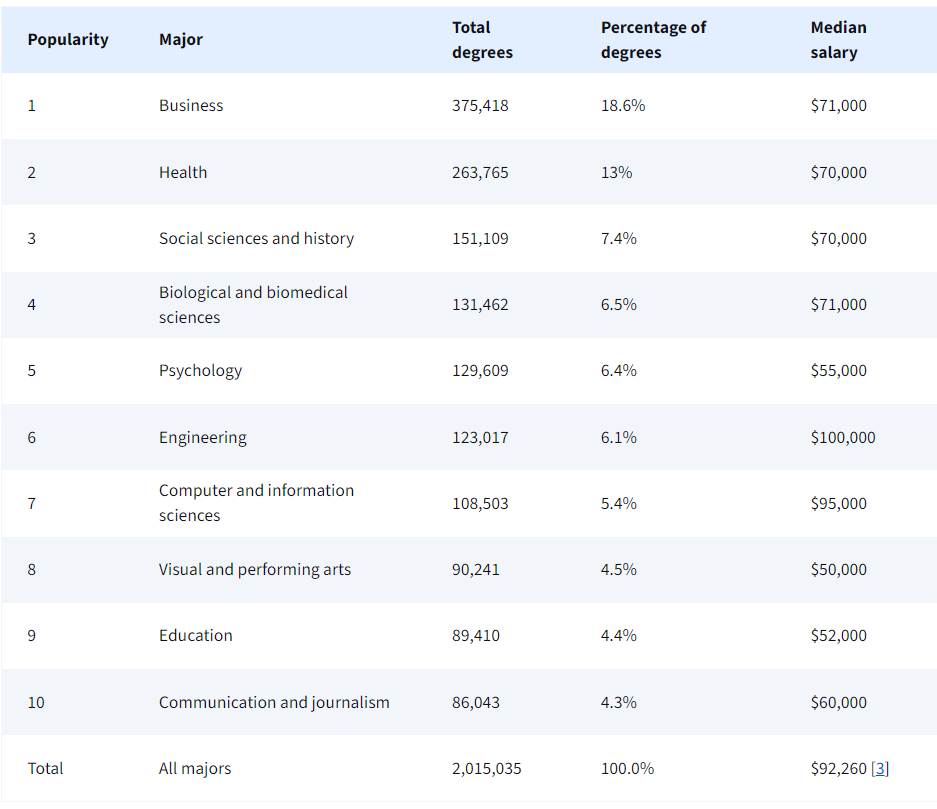Image resolution: width=937 pixels, height=809 pixels.
Task: Open the footnote [3] link
Action: (x=880, y=769)
